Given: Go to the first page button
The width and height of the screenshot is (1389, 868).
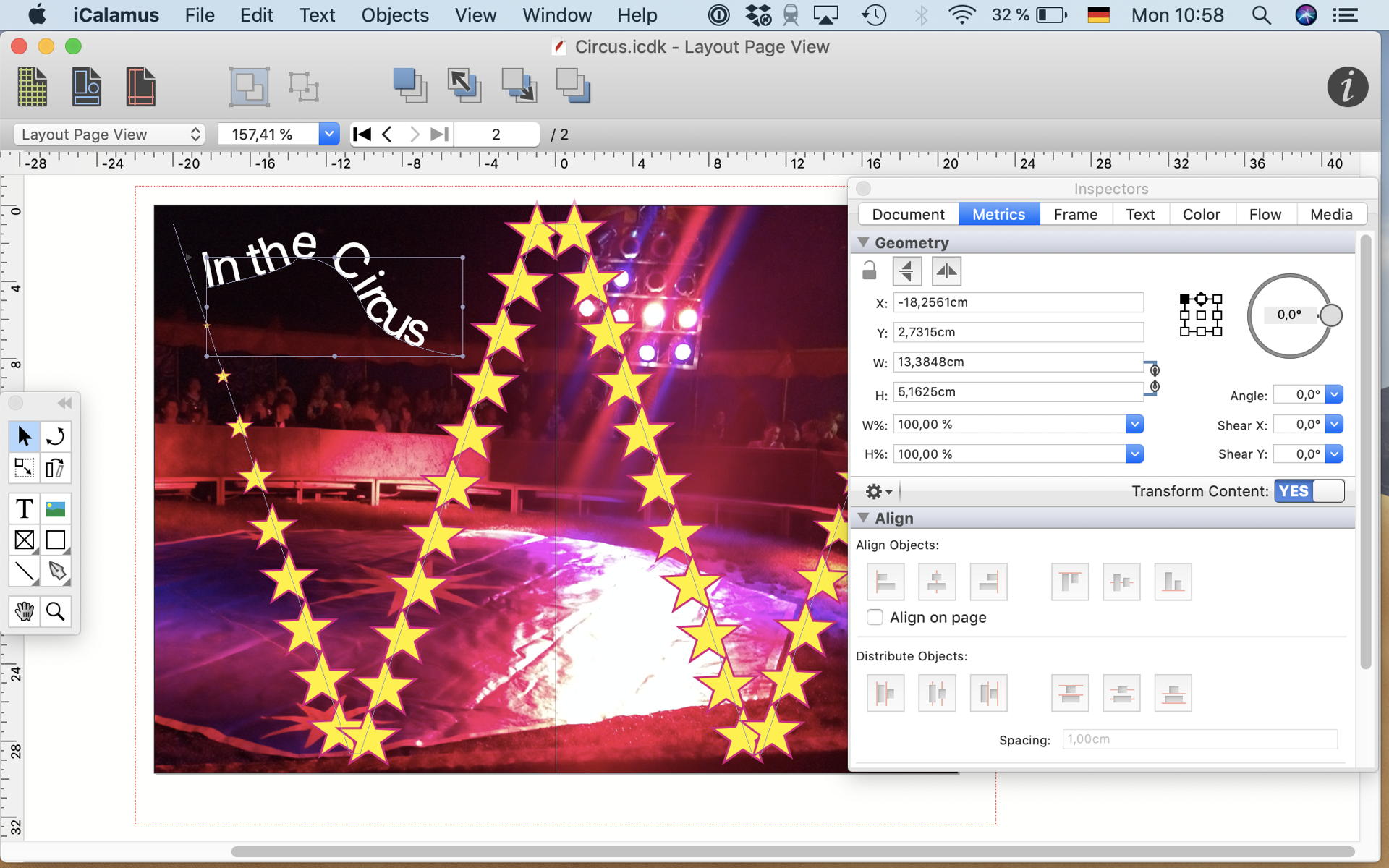Looking at the screenshot, I should pyautogui.click(x=362, y=135).
